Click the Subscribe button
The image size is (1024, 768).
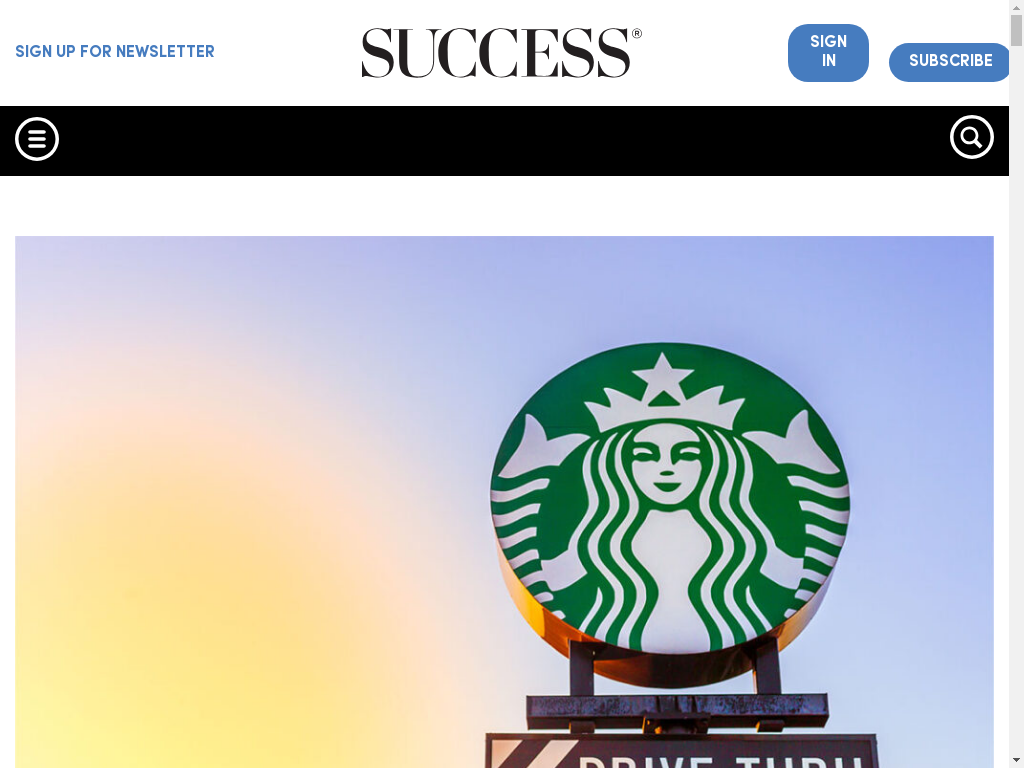click(x=950, y=62)
